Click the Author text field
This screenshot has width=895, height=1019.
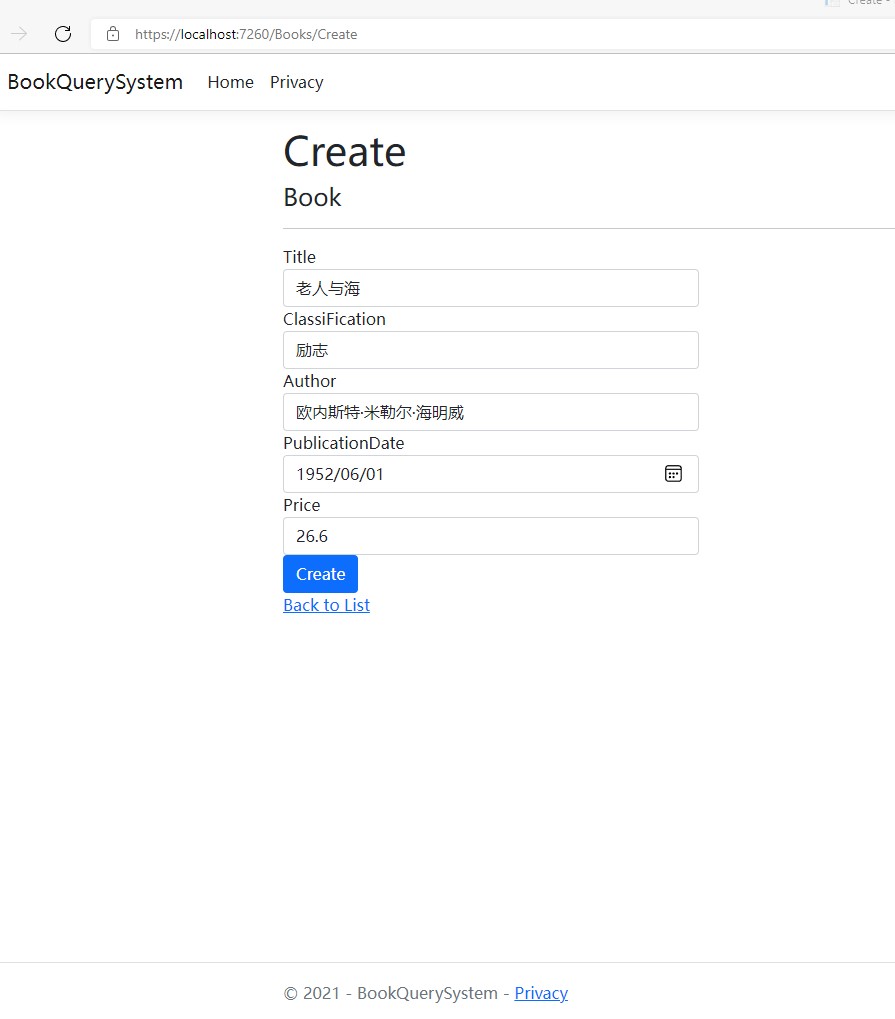pyautogui.click(x=491, y=412)
